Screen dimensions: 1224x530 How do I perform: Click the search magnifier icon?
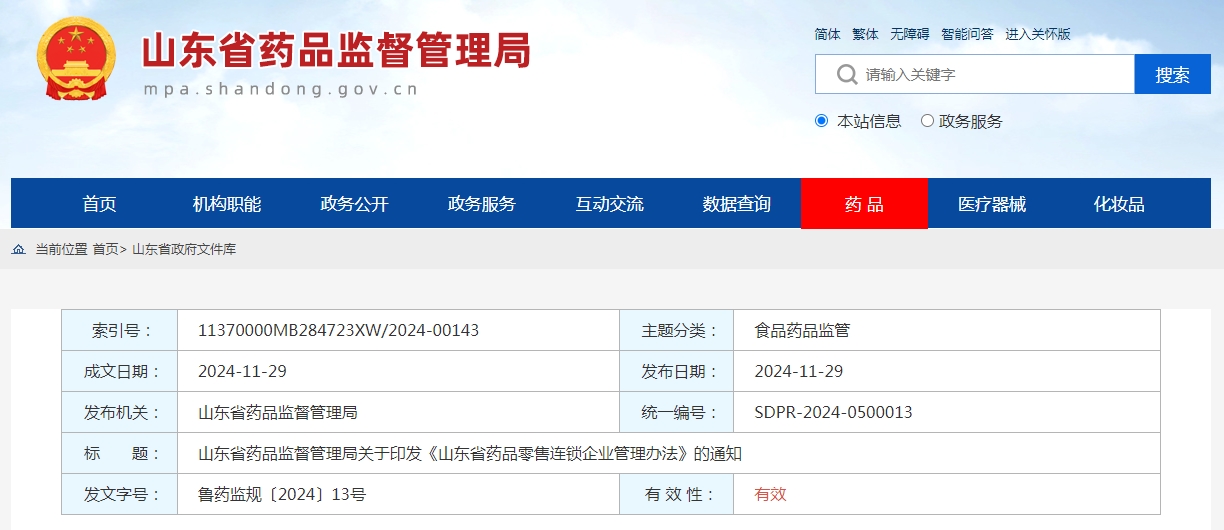point(847,74)
